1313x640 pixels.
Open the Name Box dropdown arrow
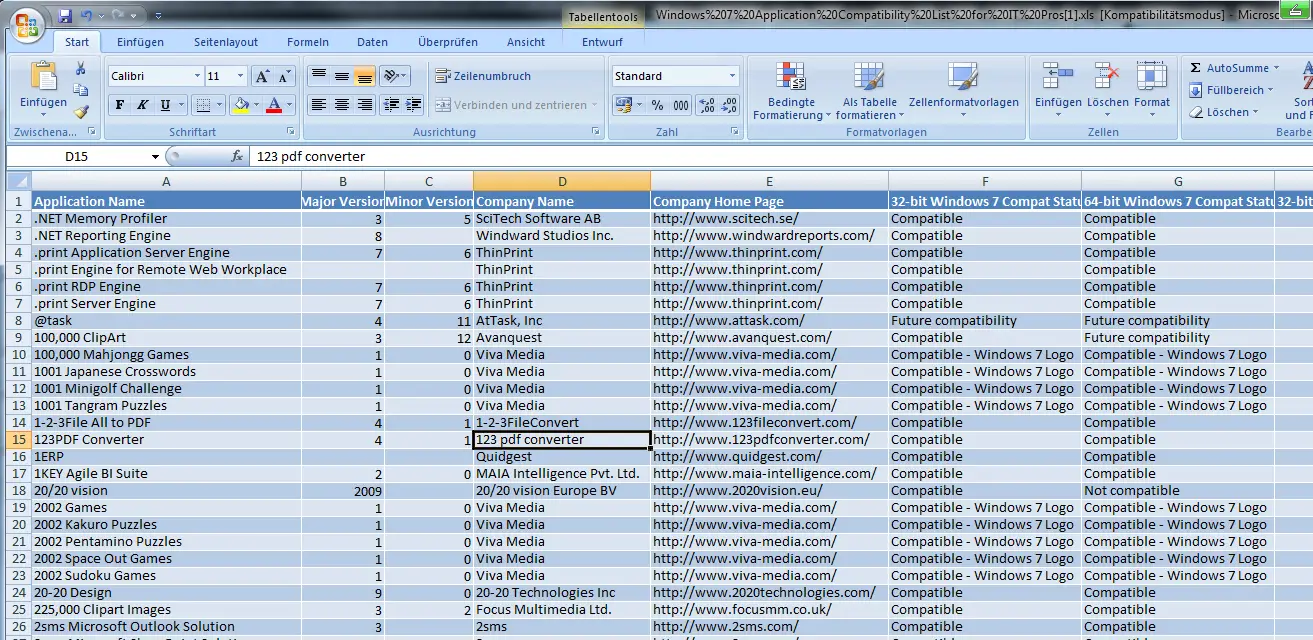point(155,157)
